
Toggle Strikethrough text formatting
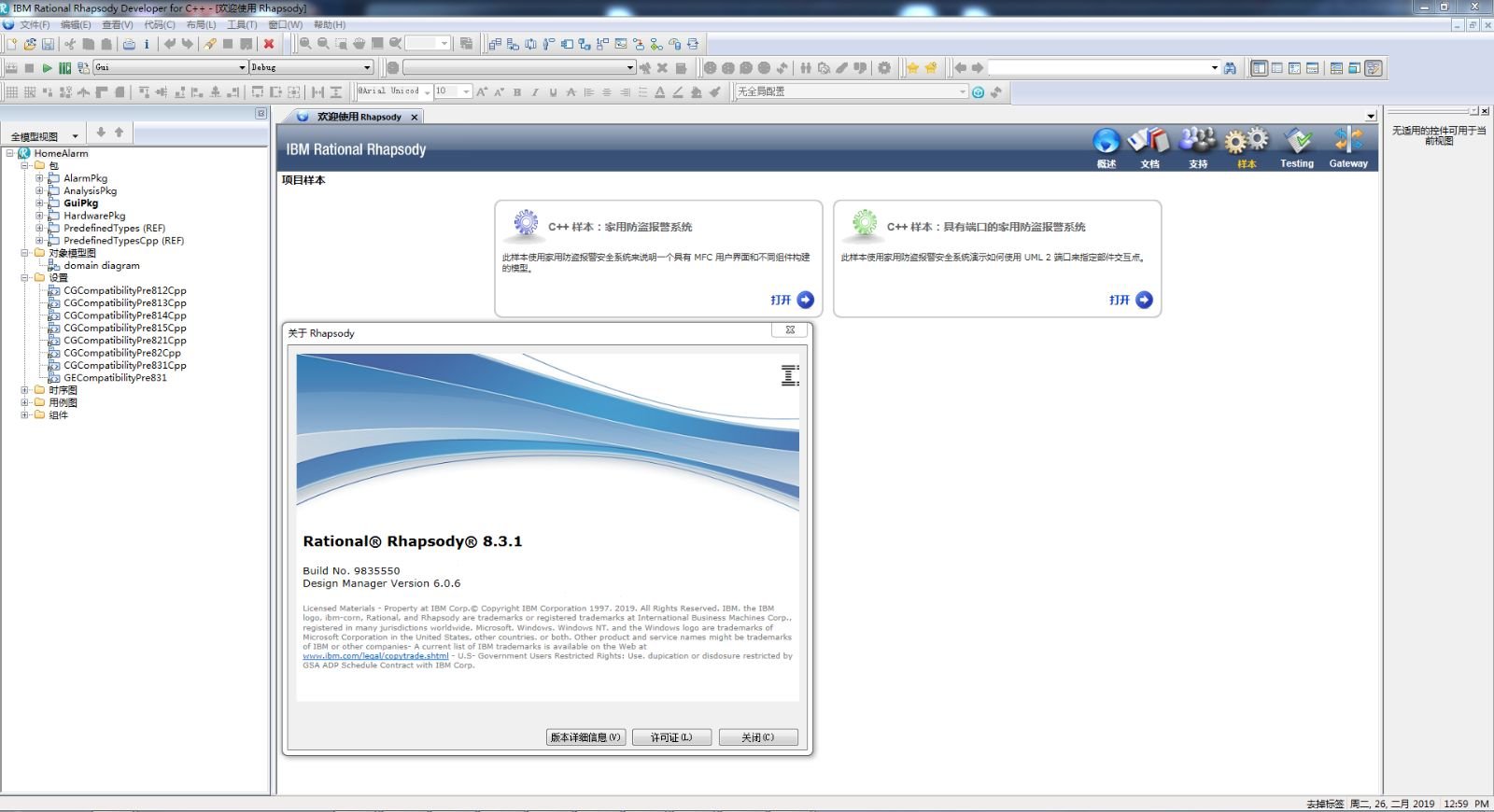click(x=571, y=92)
